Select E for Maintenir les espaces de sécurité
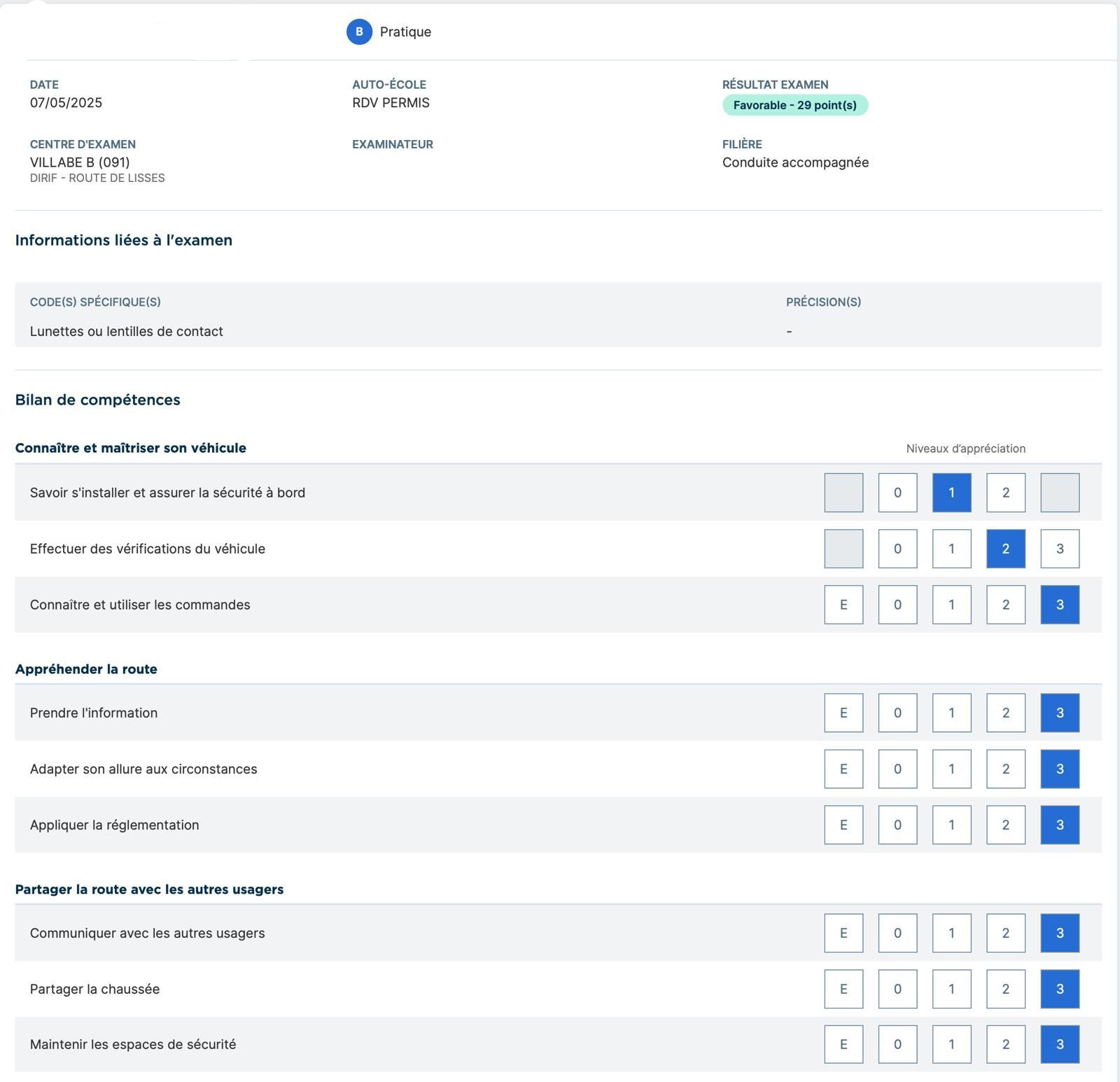Viewport: 1120px width, 1082px height. point(843,1044)
